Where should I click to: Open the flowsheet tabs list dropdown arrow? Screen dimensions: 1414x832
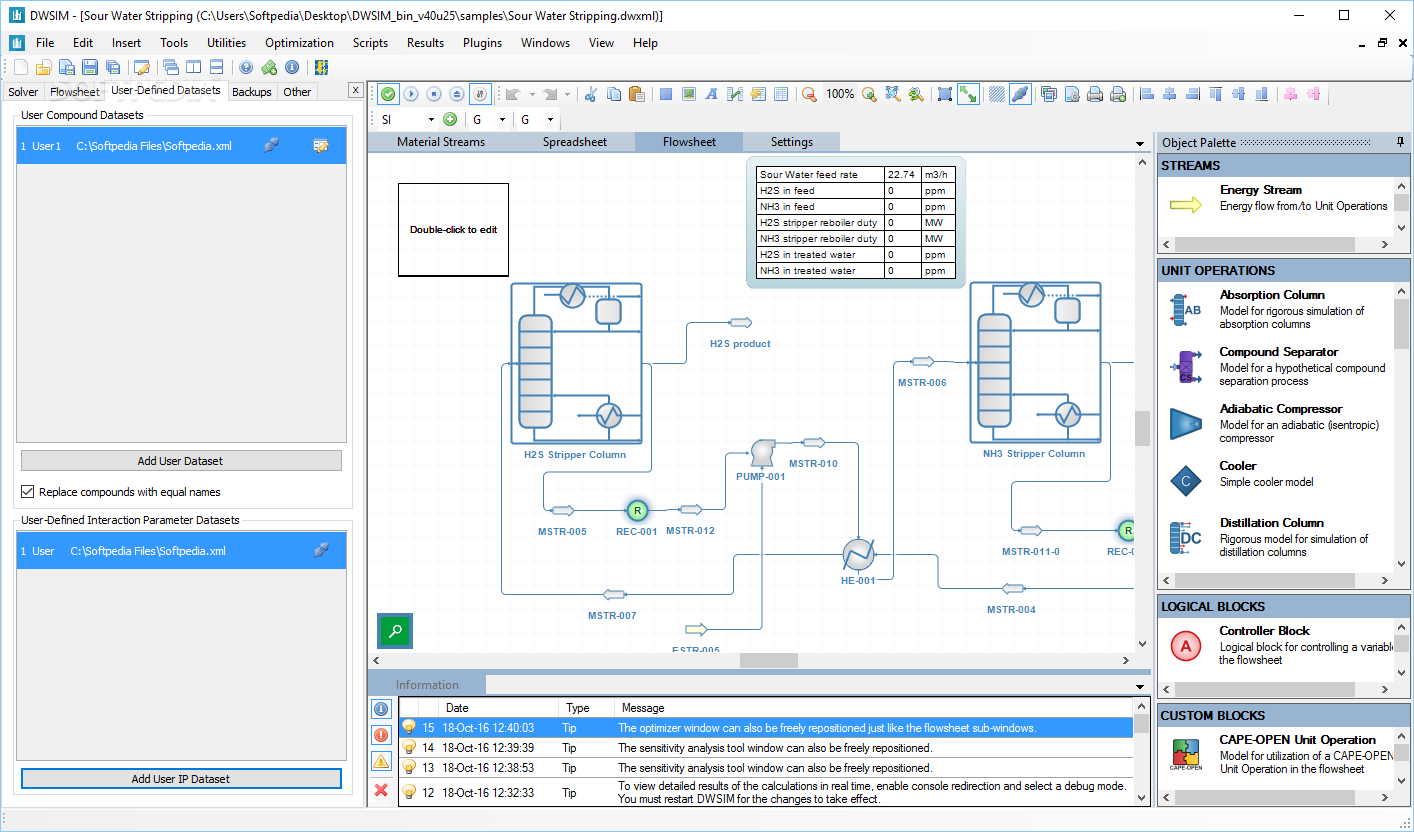click(1140, 144)
